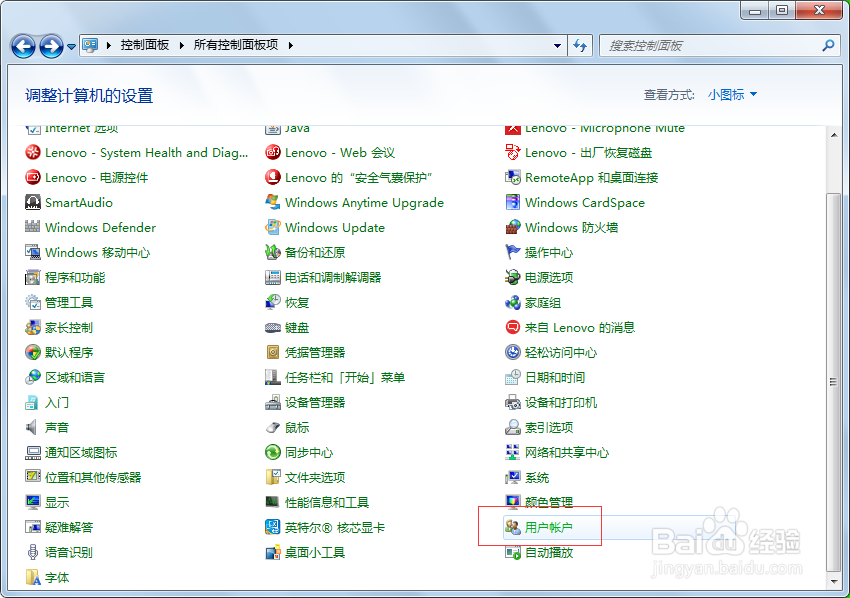Click the 区域和语言 globe icon

pos(33,377)
